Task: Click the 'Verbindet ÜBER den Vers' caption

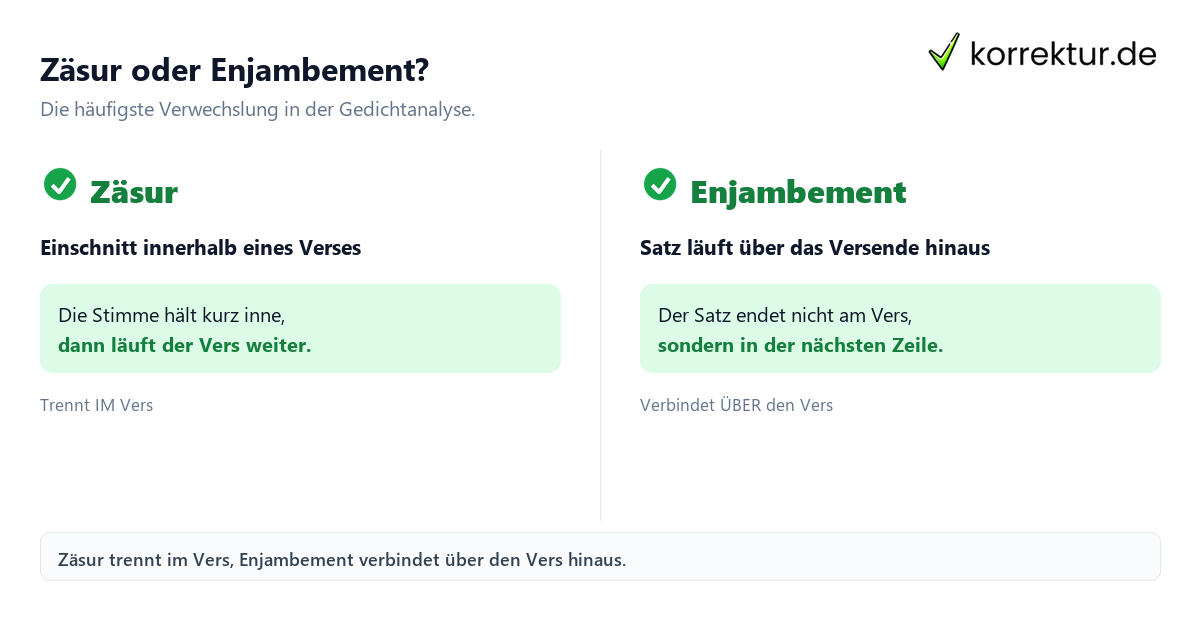Action: pyautogui.click(x=737, y=405)
